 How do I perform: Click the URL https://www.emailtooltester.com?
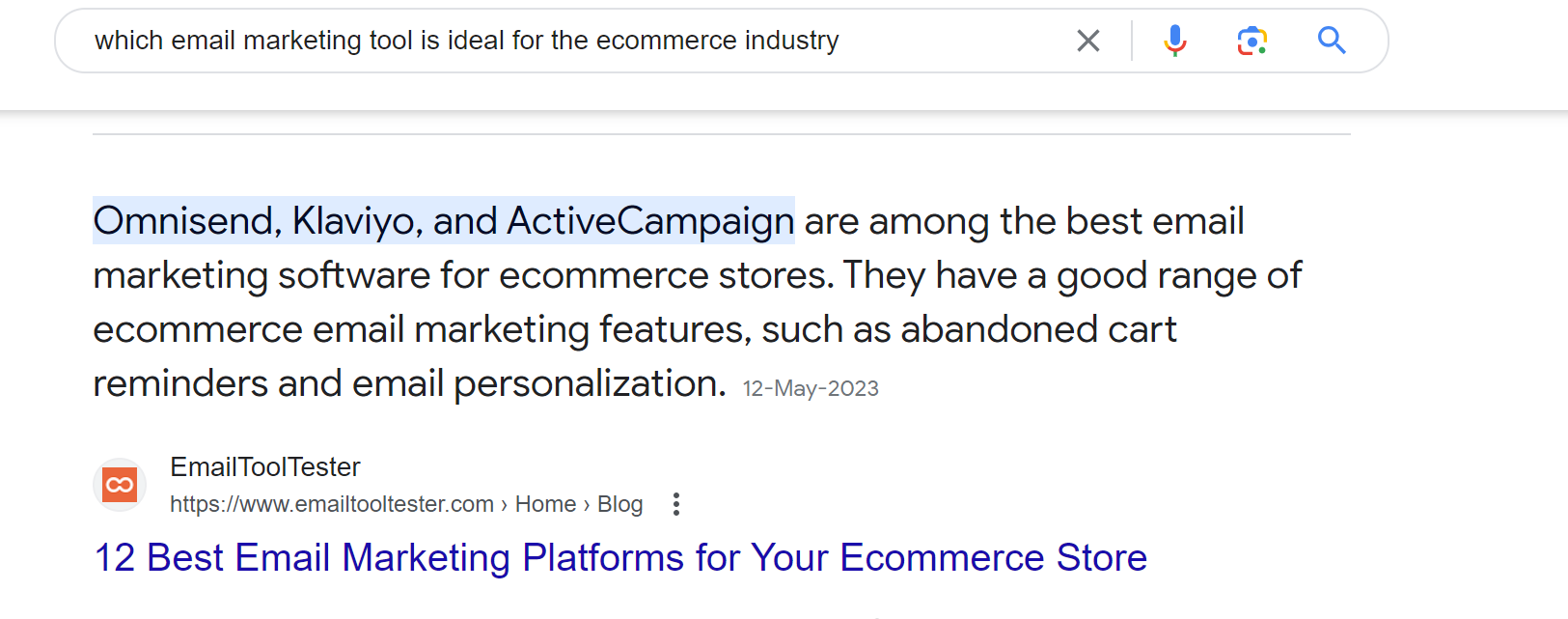331,503
